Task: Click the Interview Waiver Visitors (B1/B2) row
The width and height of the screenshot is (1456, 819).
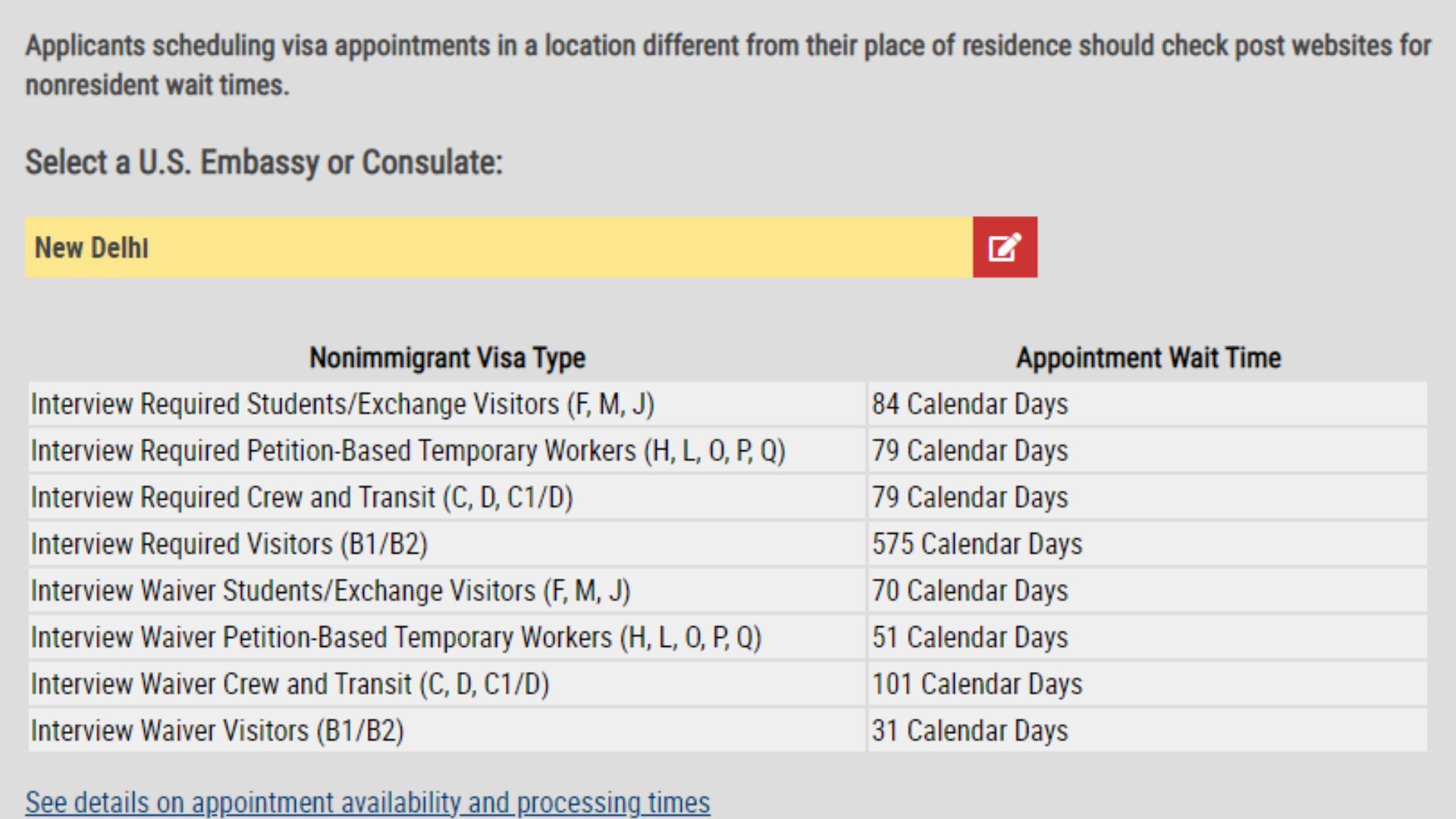Action: coord(728,731)
